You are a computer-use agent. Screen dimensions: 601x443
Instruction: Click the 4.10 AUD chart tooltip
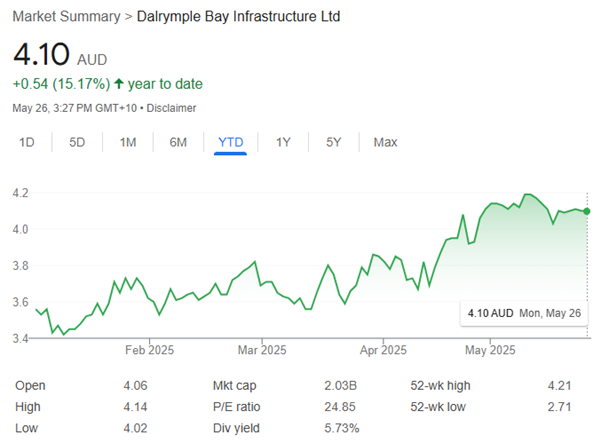[x=524, y=313]
